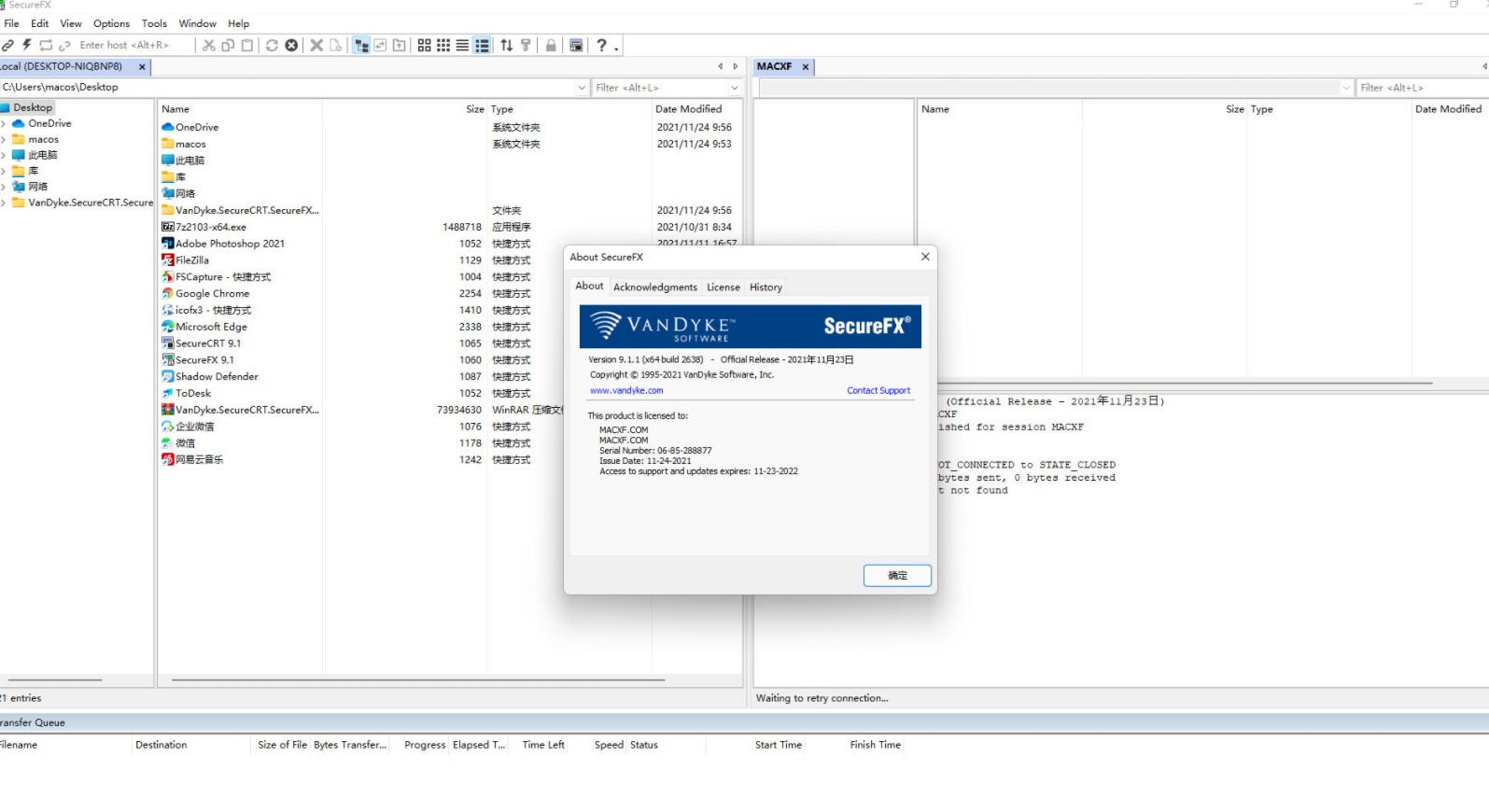The image size is (1489, 812).
Task: Open the local Filter dropdown arrow
Action: click(x=735, y=88)
